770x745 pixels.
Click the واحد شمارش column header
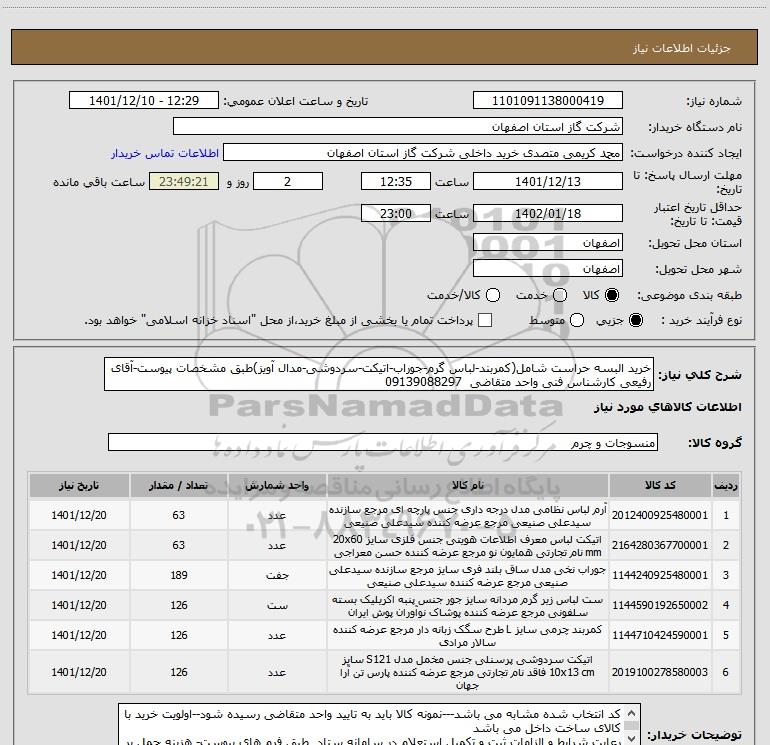coord(277,485)
